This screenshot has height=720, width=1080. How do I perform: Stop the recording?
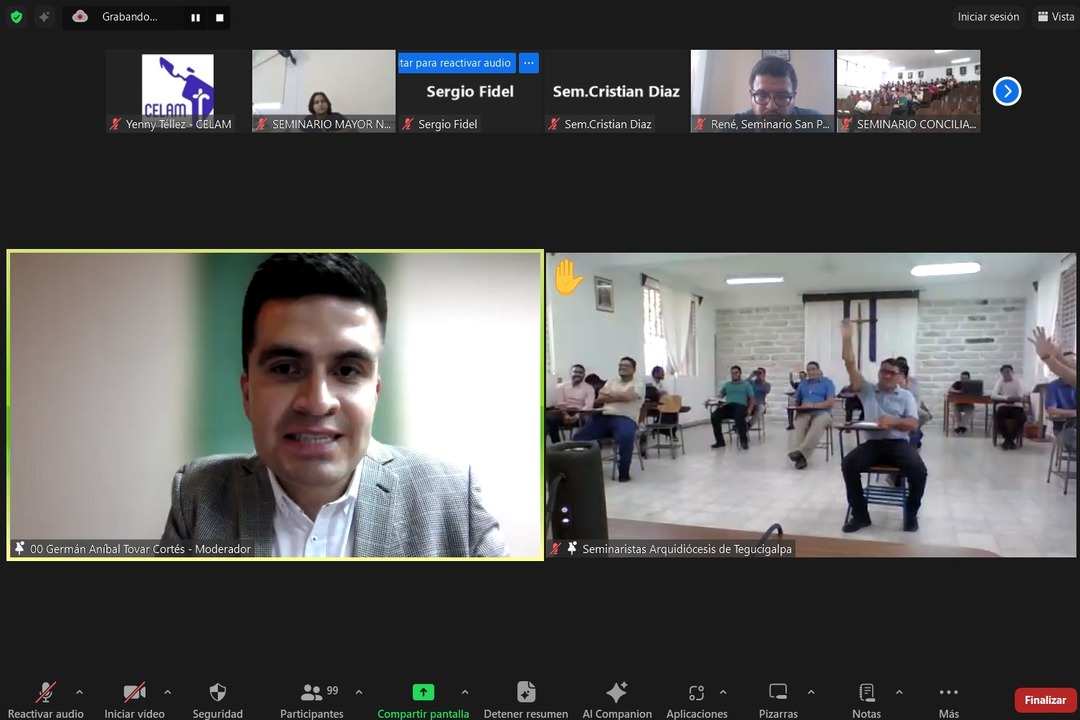click(220, 17)
